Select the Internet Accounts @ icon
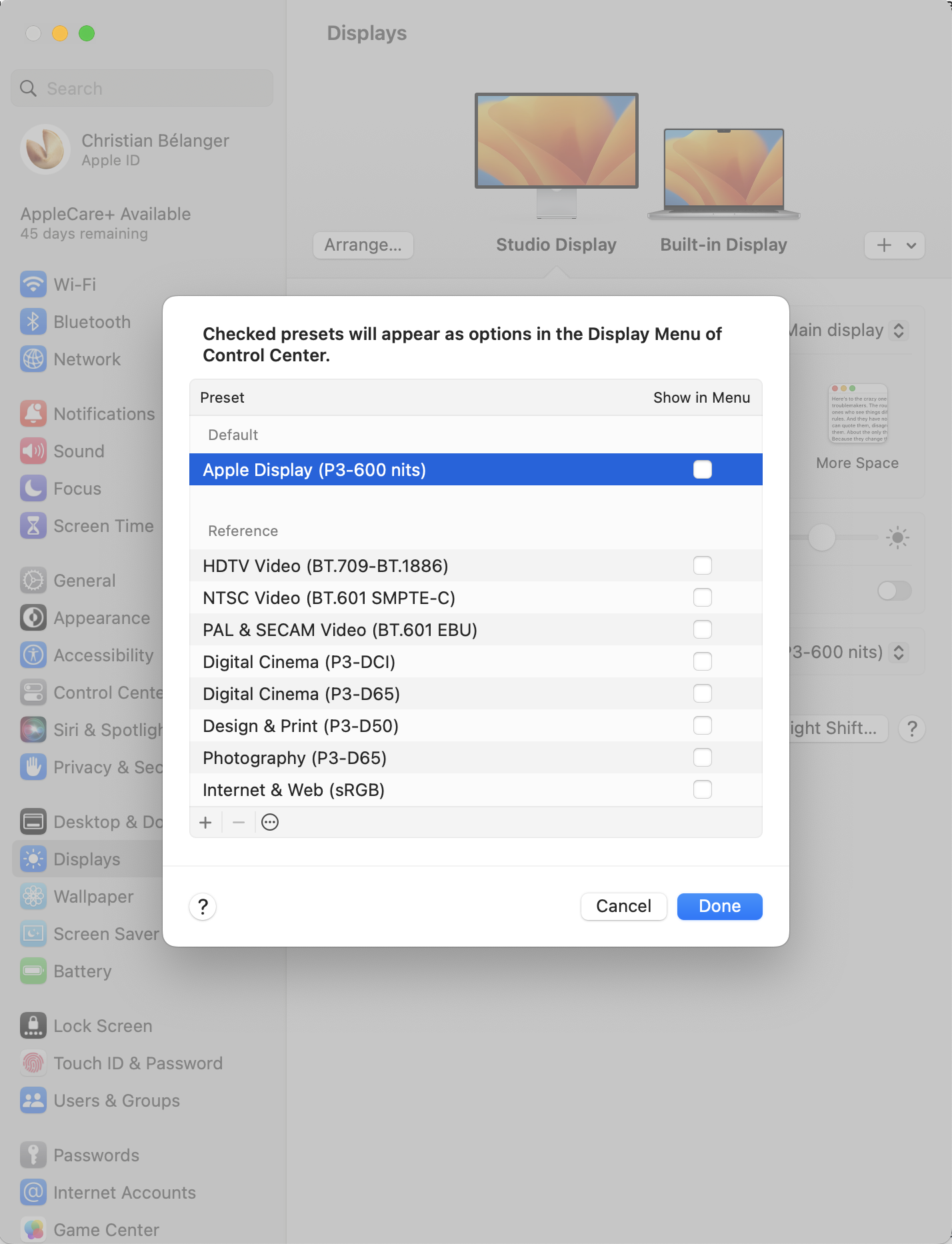The image size is (952, 1244). tap(33, 1193)
